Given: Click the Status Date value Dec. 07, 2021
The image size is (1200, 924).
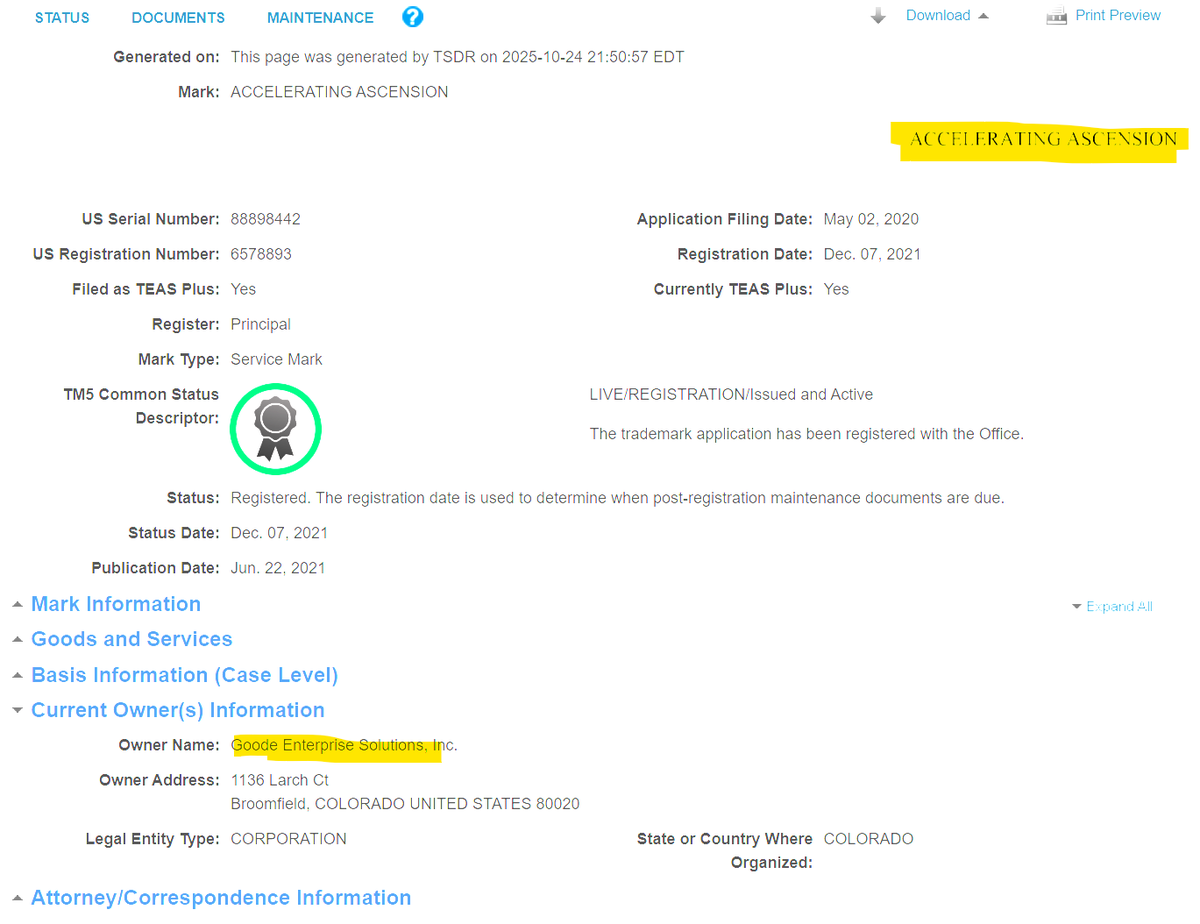Looking at the screenshot, I should (279, 533).
